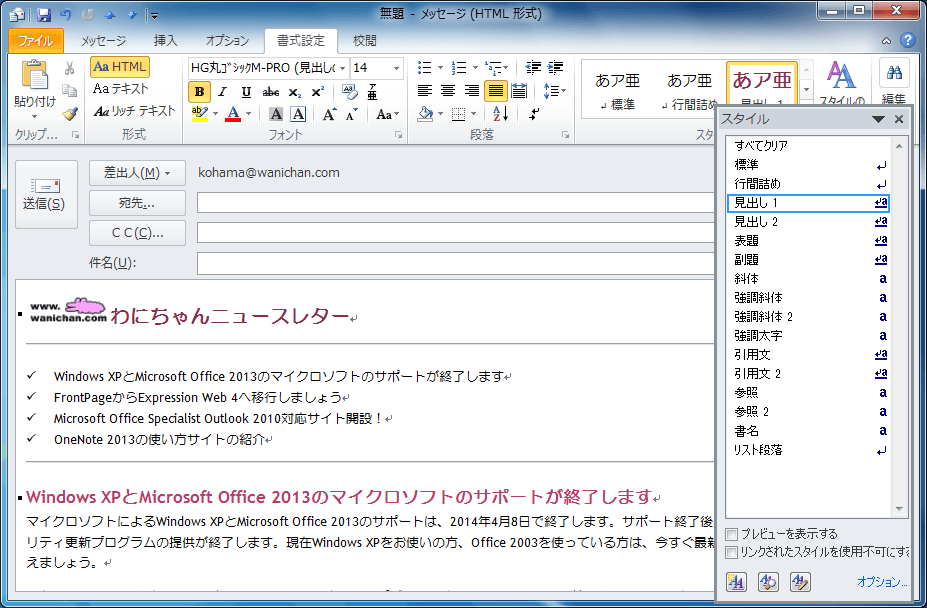This screenshot has height=608, width=927.
Task: Increase the paragraph indent
Action: 555,68
